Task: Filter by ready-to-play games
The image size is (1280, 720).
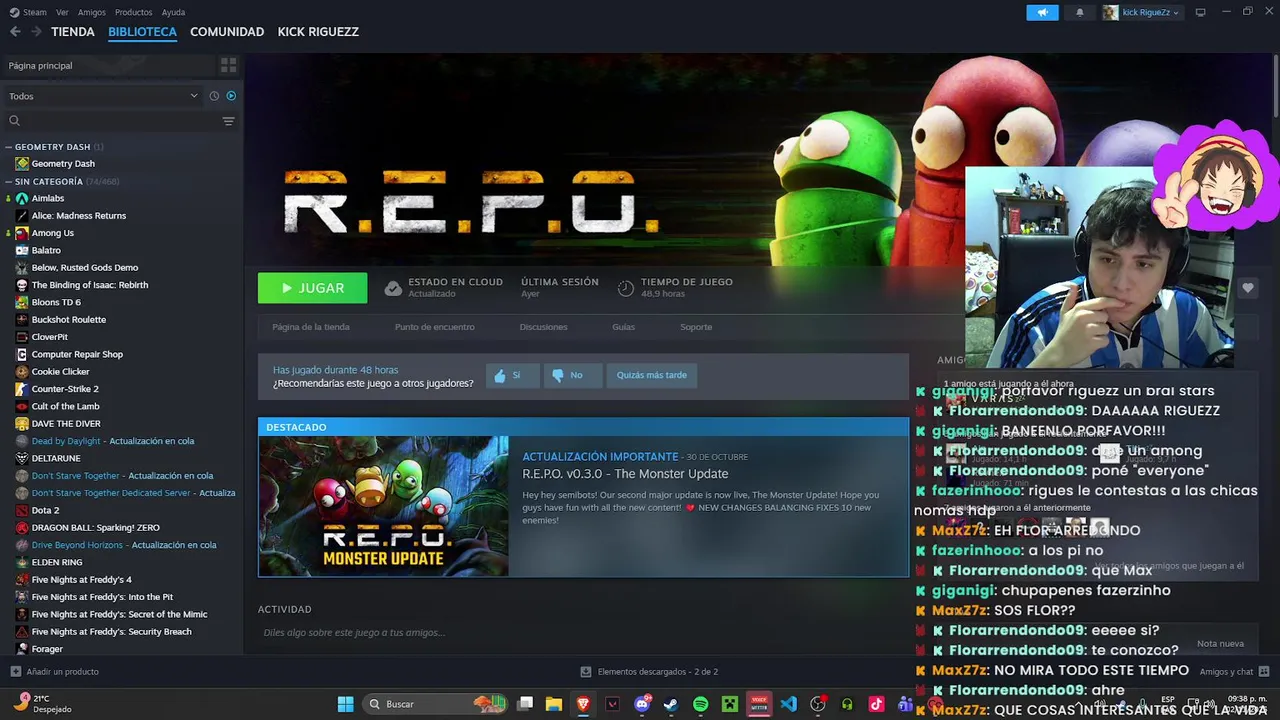Action: pyautogui.click(x=231, y=96)
